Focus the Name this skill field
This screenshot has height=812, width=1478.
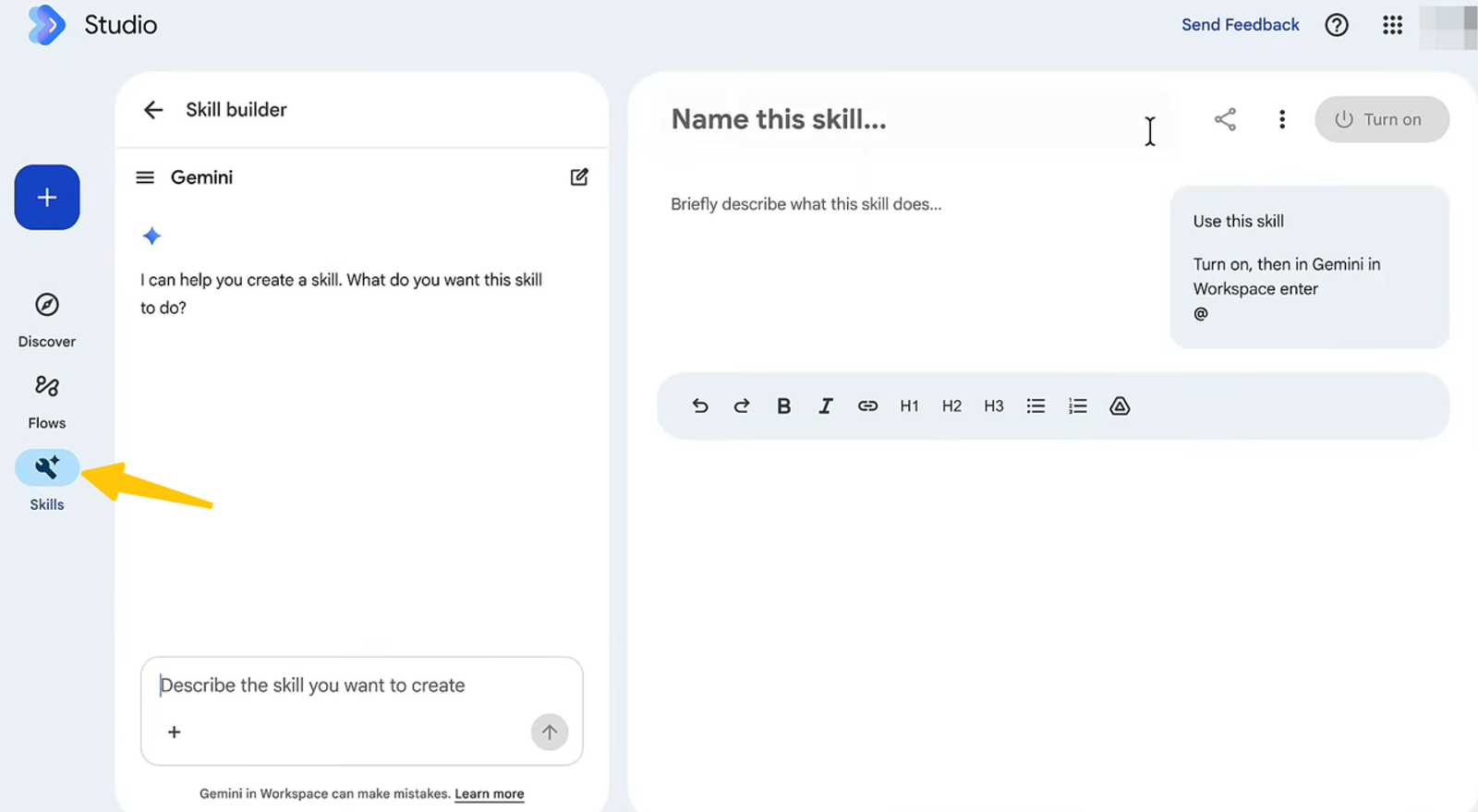click(x=915, y=119)
